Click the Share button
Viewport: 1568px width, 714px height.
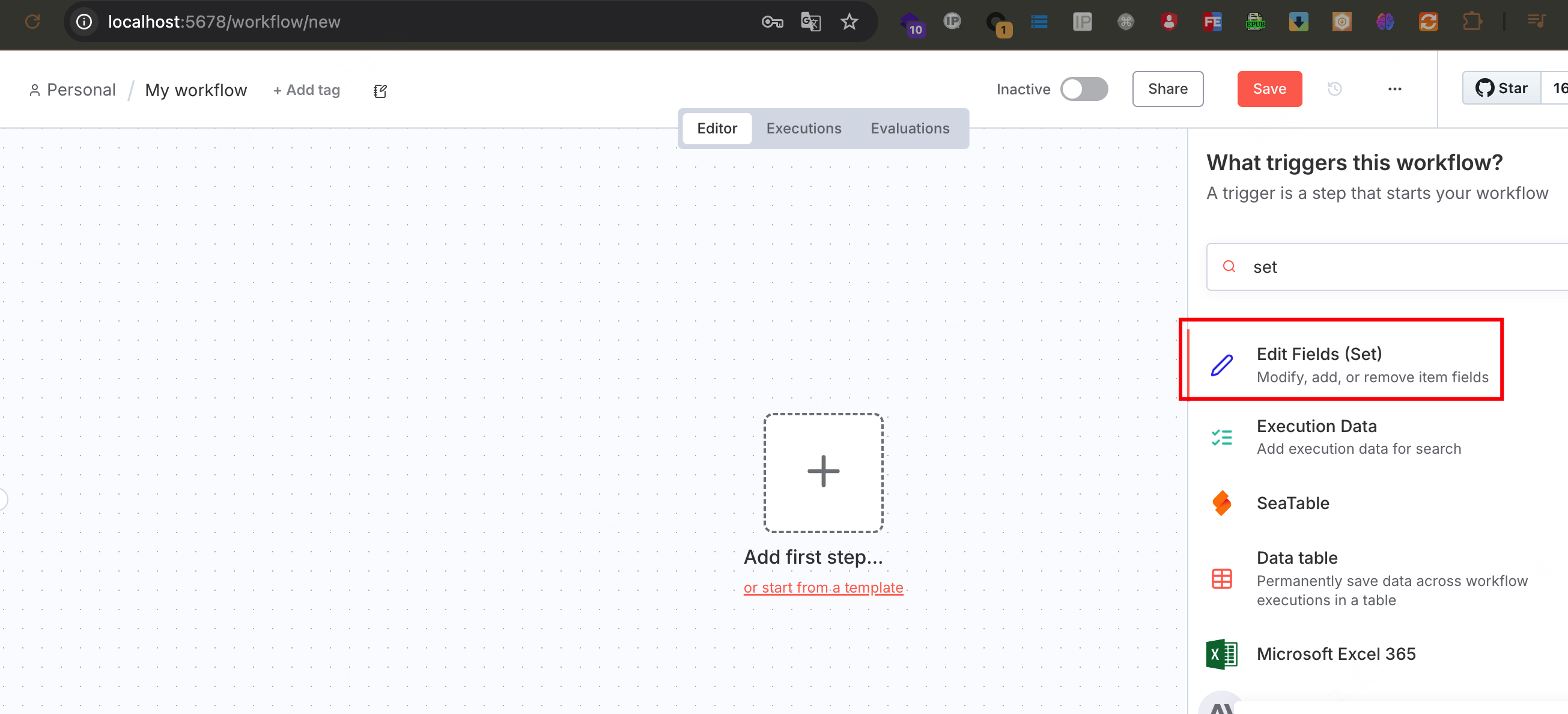pos(1167,89)
